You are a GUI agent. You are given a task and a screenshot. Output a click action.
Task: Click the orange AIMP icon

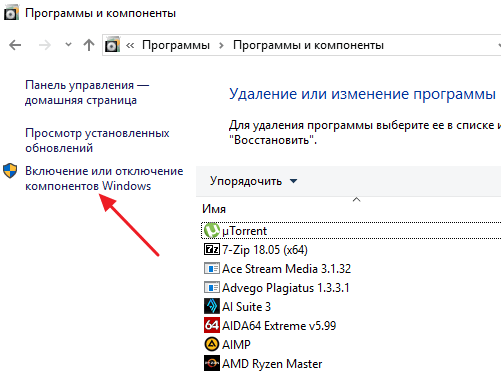(212, 344)
